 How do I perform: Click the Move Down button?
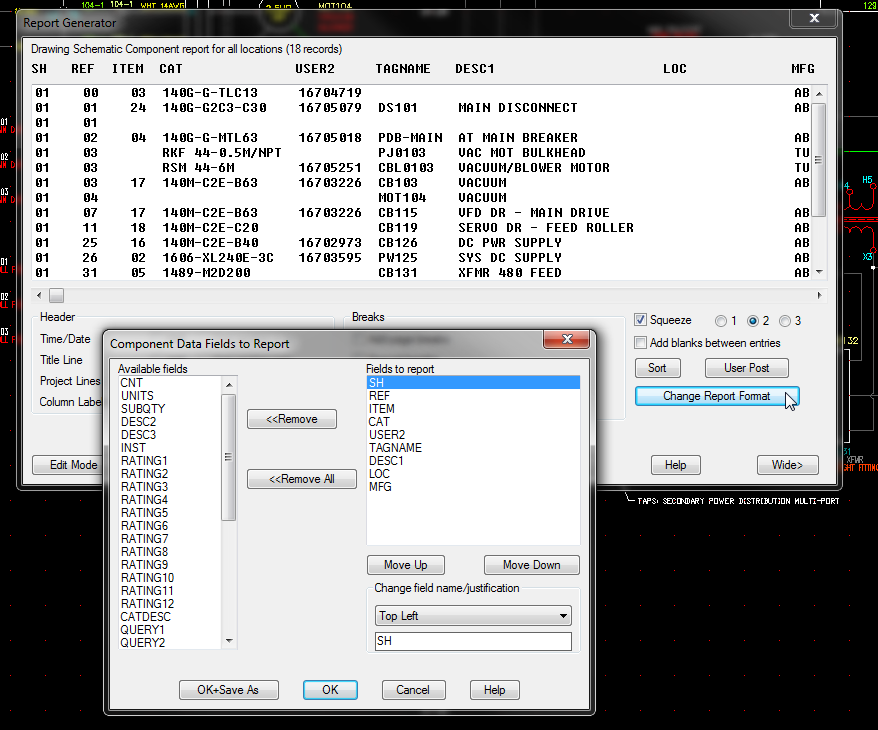click(531, 565)
